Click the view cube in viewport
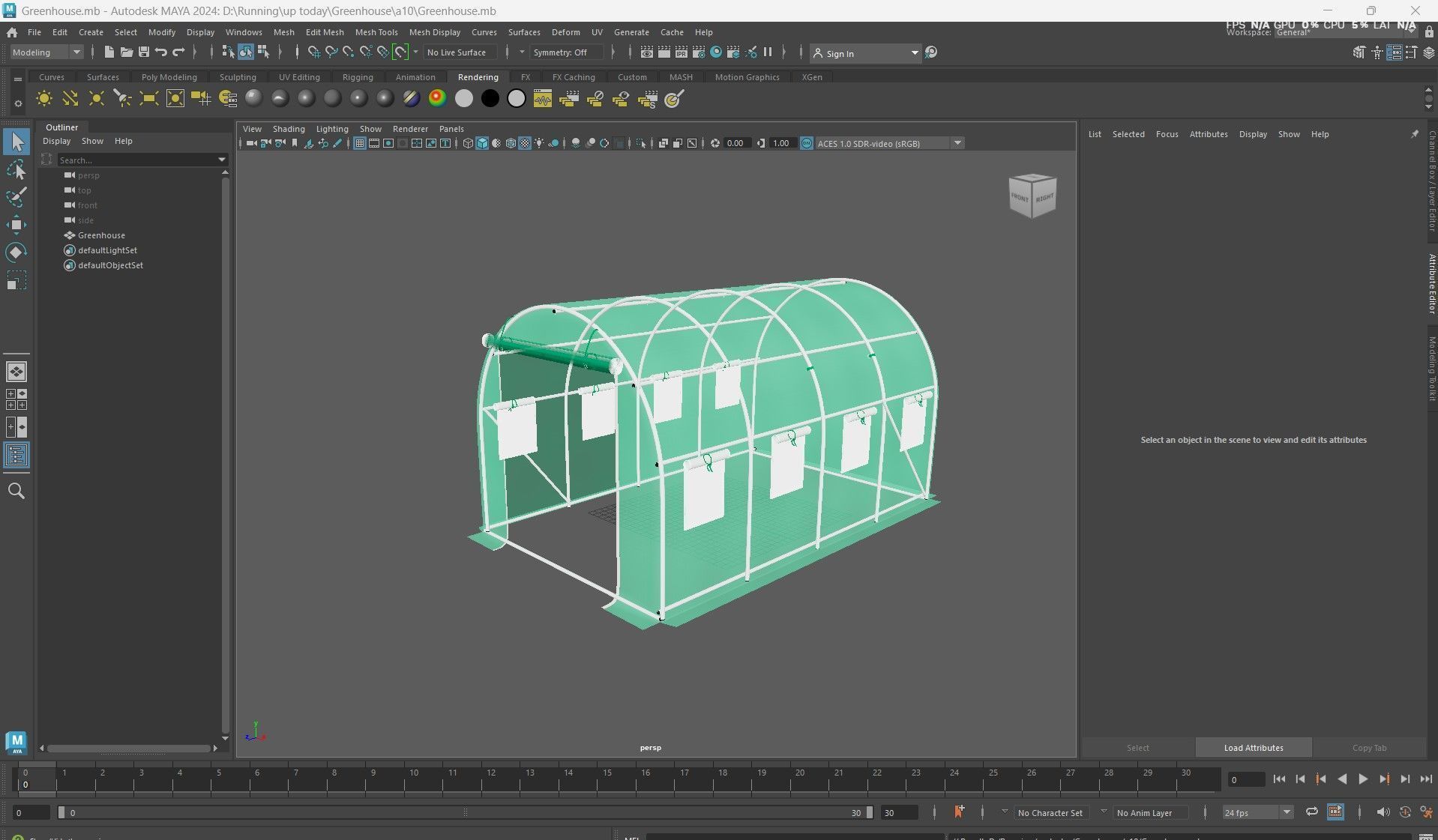 [x=1032, y=196]
